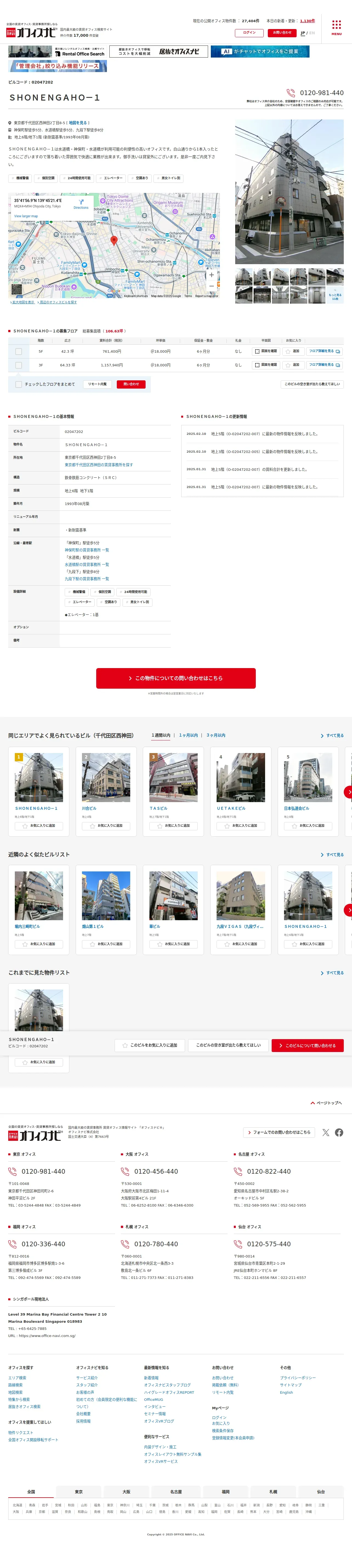Expand すべて見る for 近隣のよく似たビル list
Image resolution: width=352 pixels, height=1568 pixels.
click(332, 855)
